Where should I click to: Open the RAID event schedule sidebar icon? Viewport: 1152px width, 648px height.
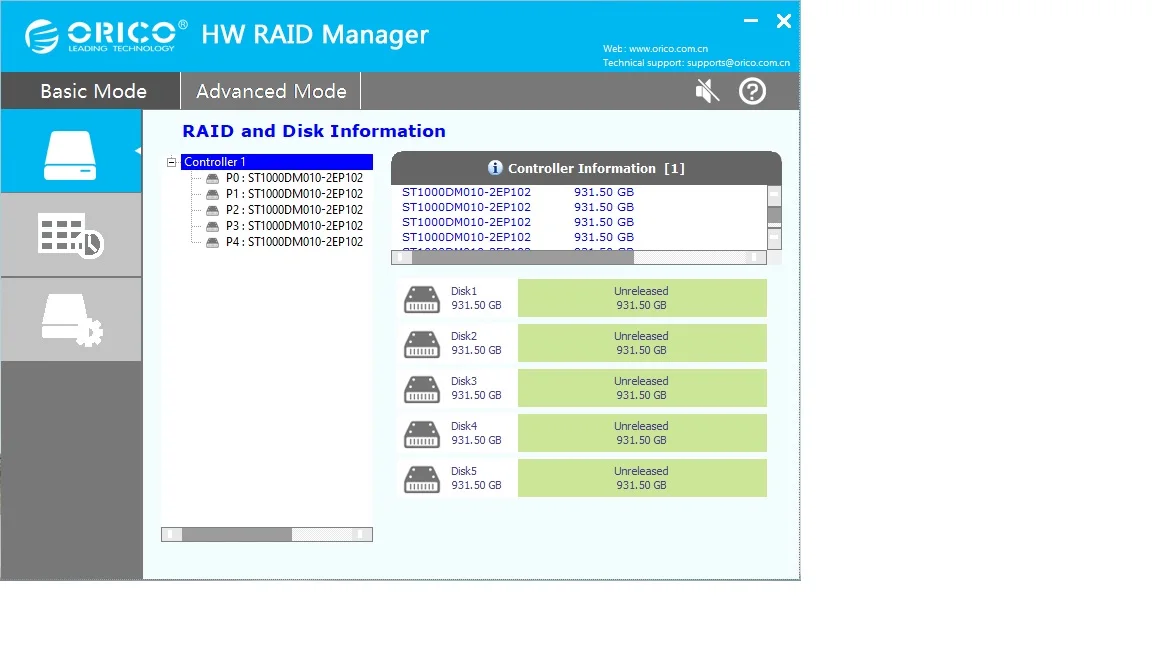coord(71,235)
